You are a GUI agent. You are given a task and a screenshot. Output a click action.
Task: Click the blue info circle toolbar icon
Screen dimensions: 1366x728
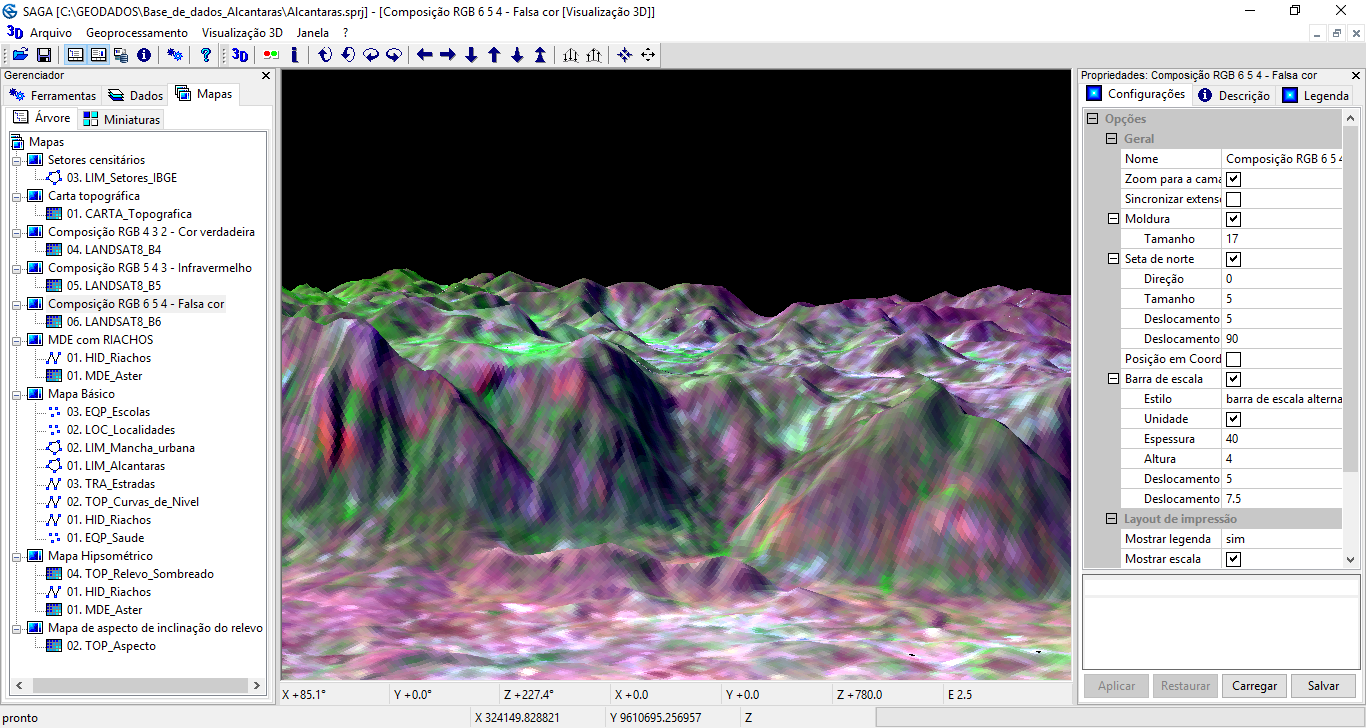(144, 55)
